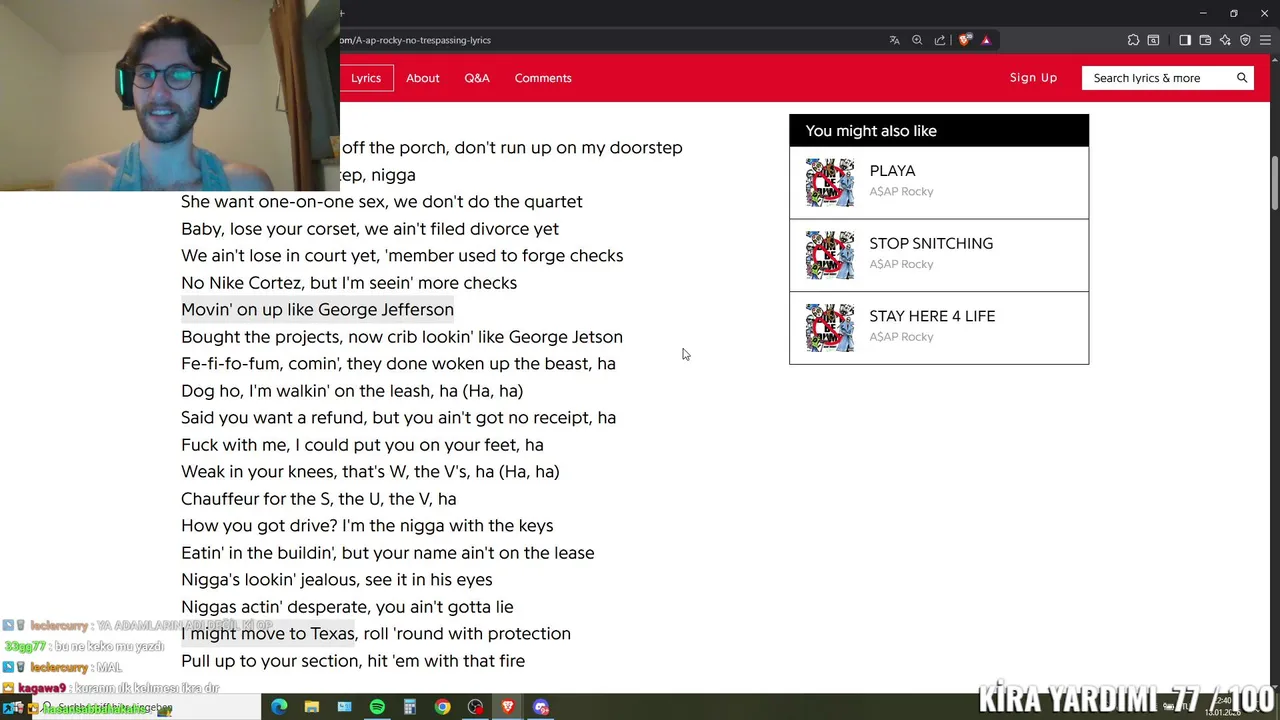Click A$AP Rocky artist name under PLAYA
Image resolution: width=1280 pixels, height=720 pixels.
[x=901, y=191]
